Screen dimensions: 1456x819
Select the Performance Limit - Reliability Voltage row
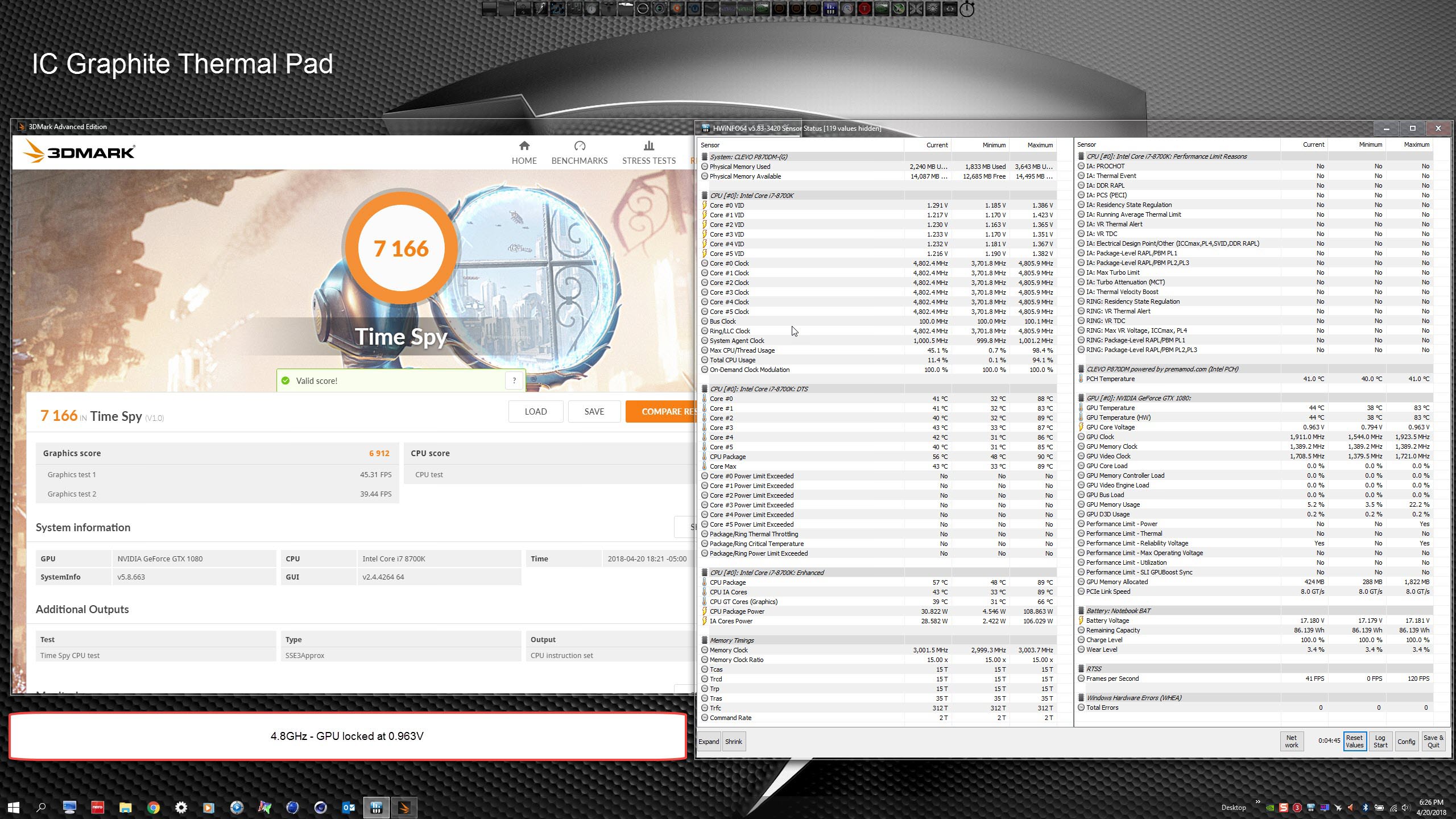coord(1254,543)
